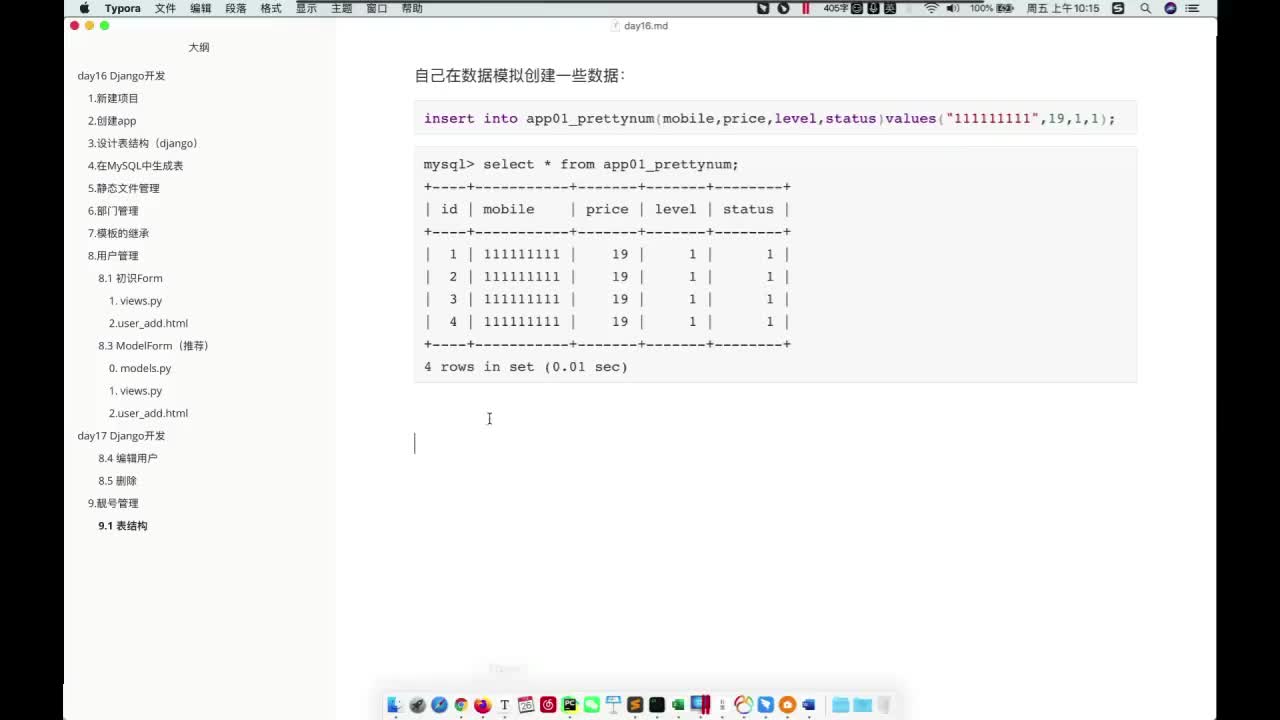1280x720 pixels.
Task: Select 5.静态文件管理 in the outline
Action: pos(123,188)
